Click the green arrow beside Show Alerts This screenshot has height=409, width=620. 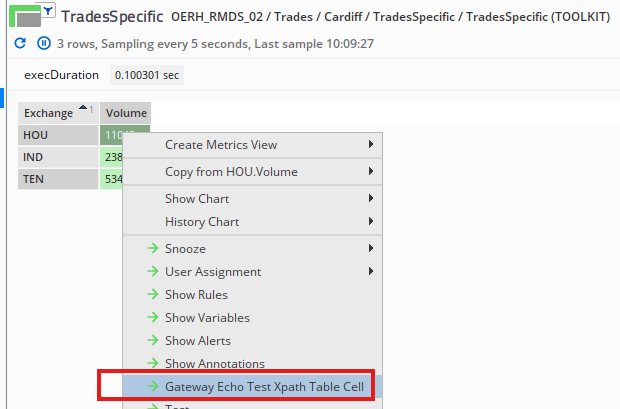(152, 341)
